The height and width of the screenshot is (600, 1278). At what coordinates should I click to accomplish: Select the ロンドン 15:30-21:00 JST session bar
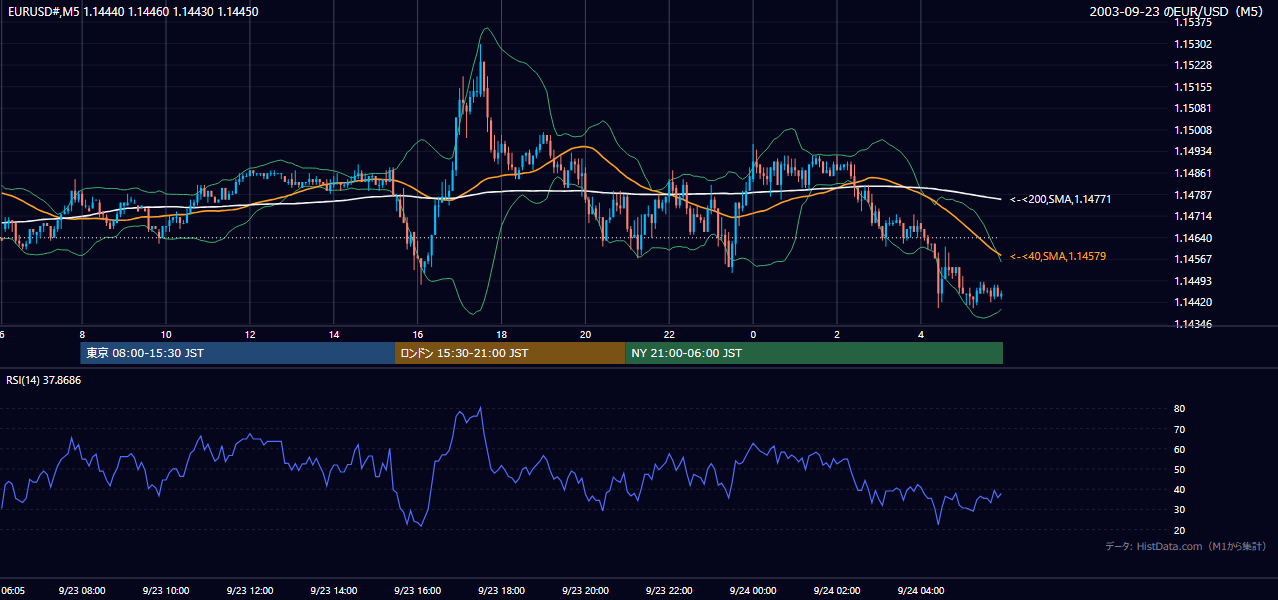(510, 353)
